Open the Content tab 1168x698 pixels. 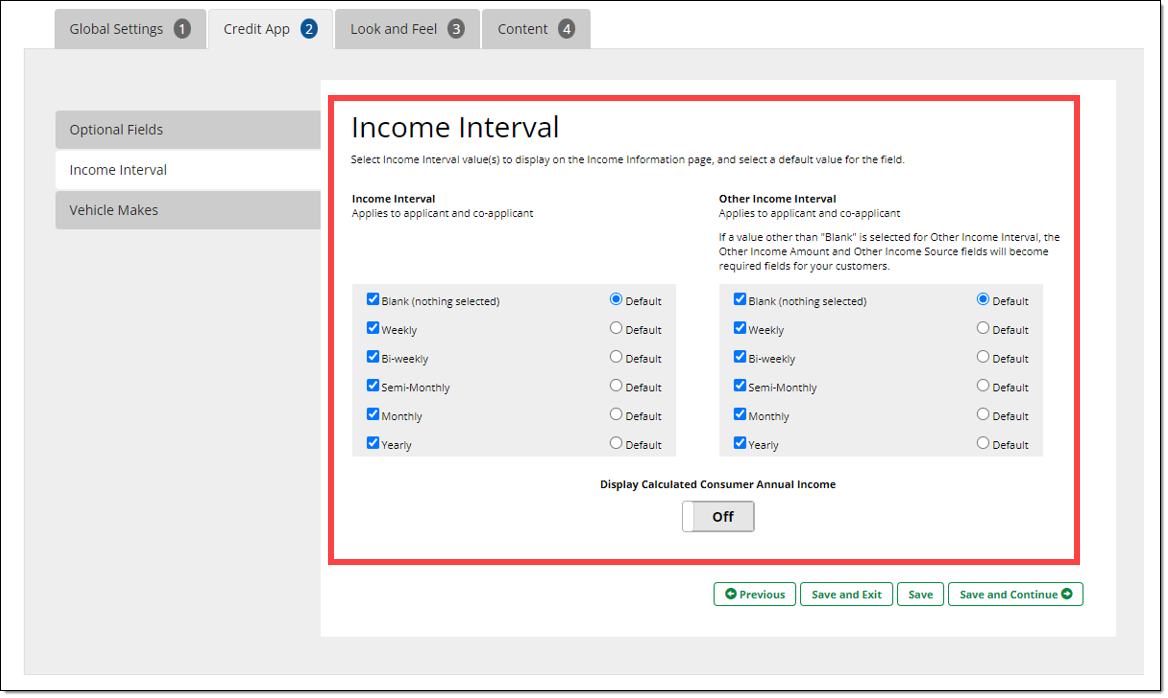(x=535, y=29)
